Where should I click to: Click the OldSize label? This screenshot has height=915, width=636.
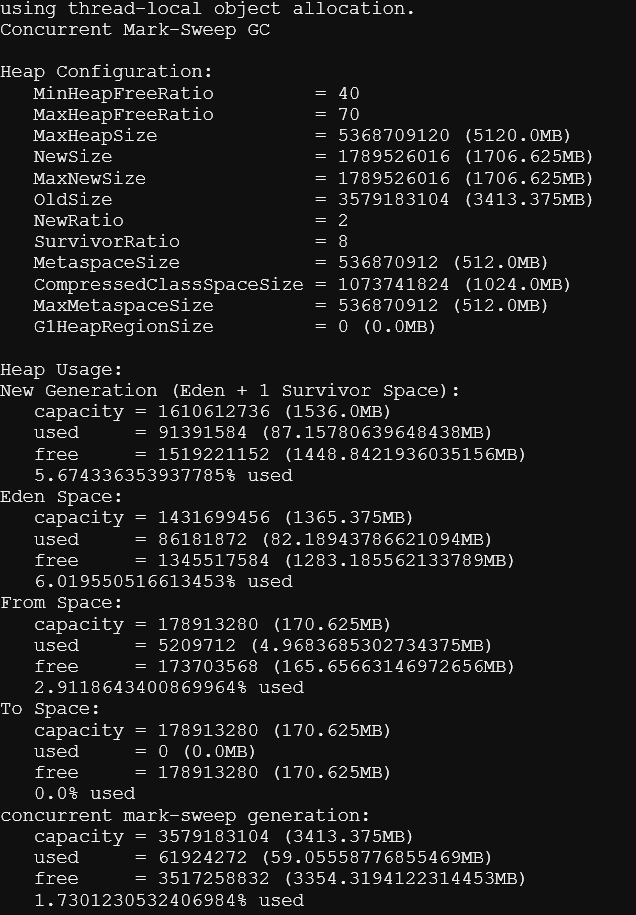tap(73, 200)
